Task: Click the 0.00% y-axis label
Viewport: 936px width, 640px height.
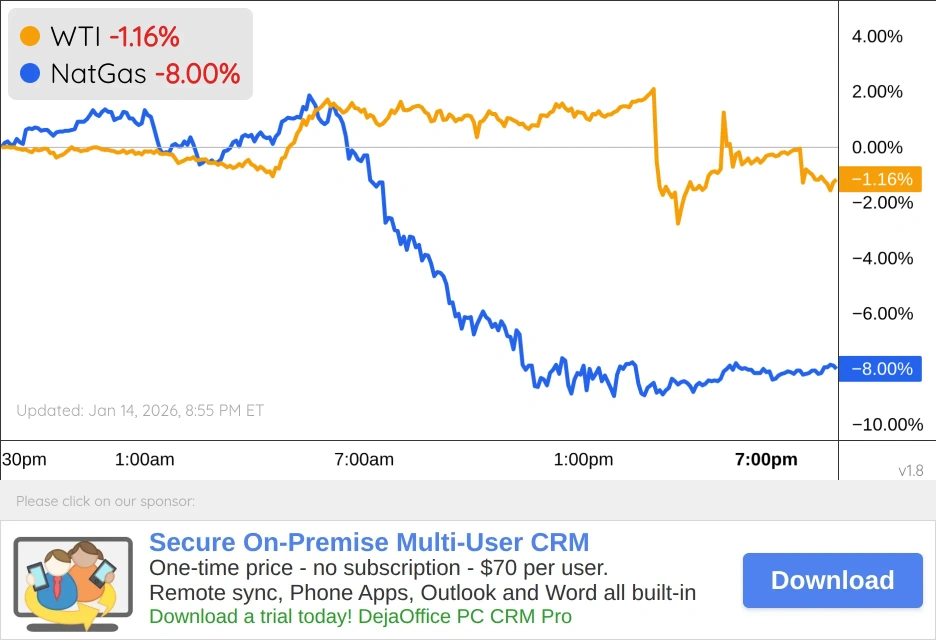Action: [877, 148]
